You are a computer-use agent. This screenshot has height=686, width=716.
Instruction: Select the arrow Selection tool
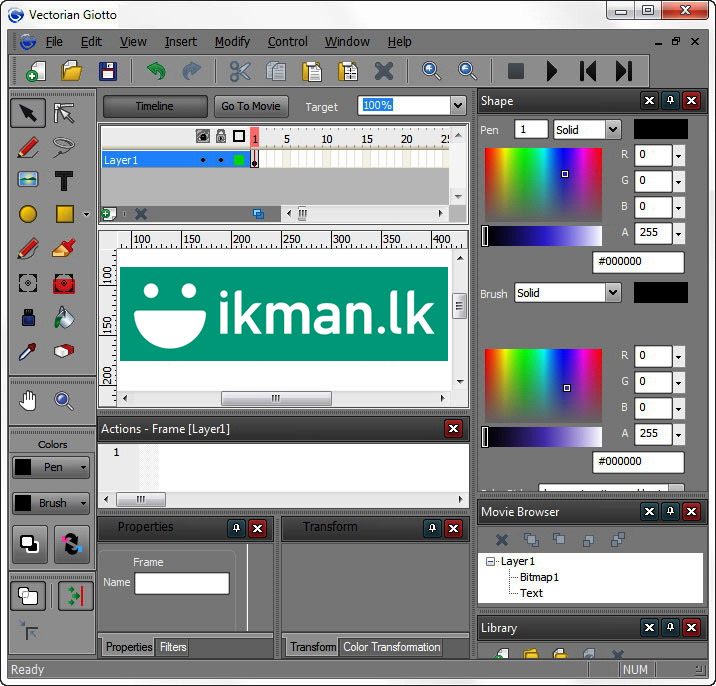click(x=28, y=113)
